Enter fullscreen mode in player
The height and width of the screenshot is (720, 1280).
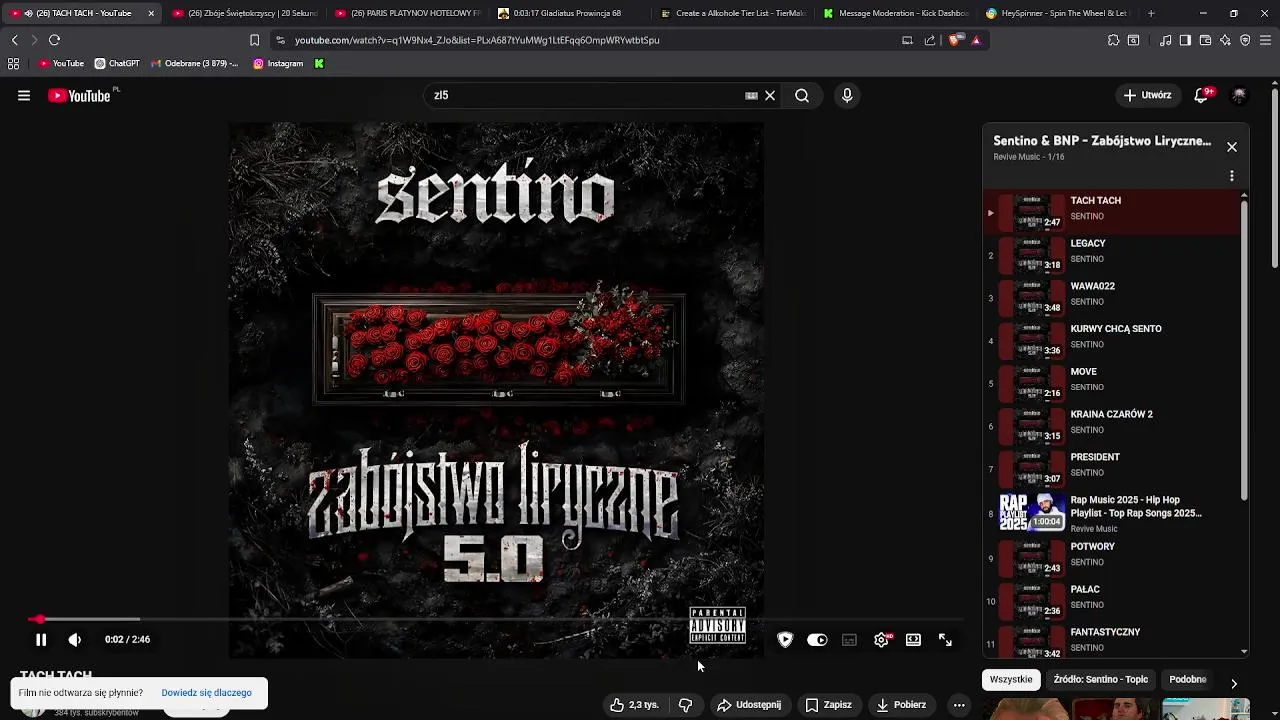[945, 640]
